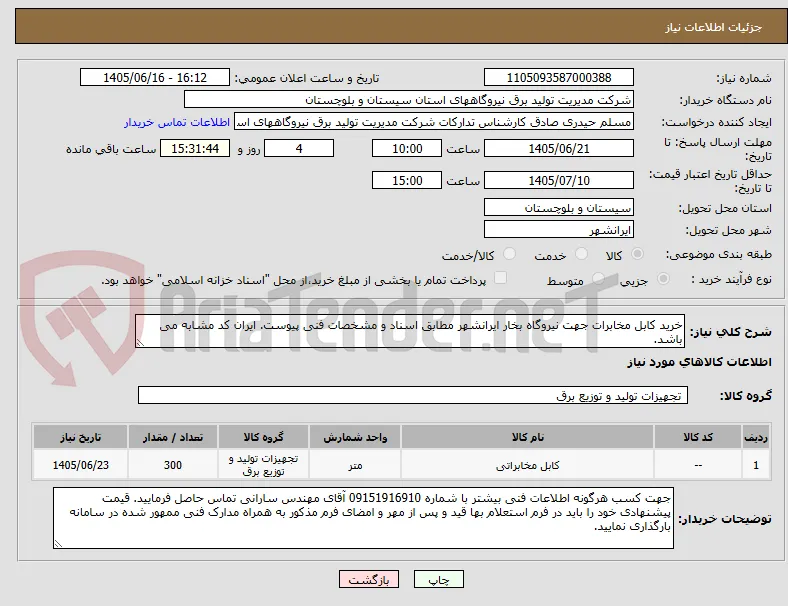Toggle the اسناد خزانه اسلامی payment checkbox
The height and width of the screenshot is (606, 788).
pos(501,278)
